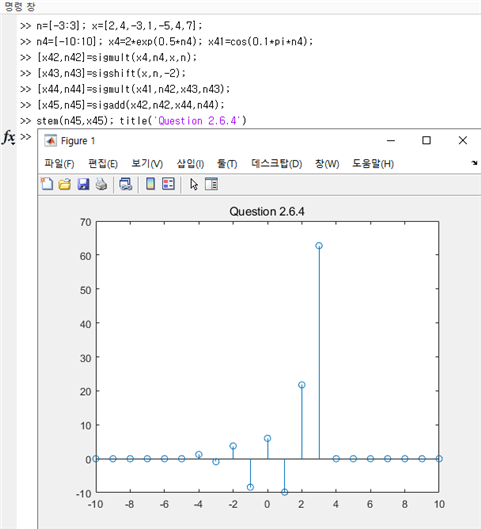The image size is (481, 529).
Task: Insert a colorbar using the toolbar icon
Action: coord(150,184)
